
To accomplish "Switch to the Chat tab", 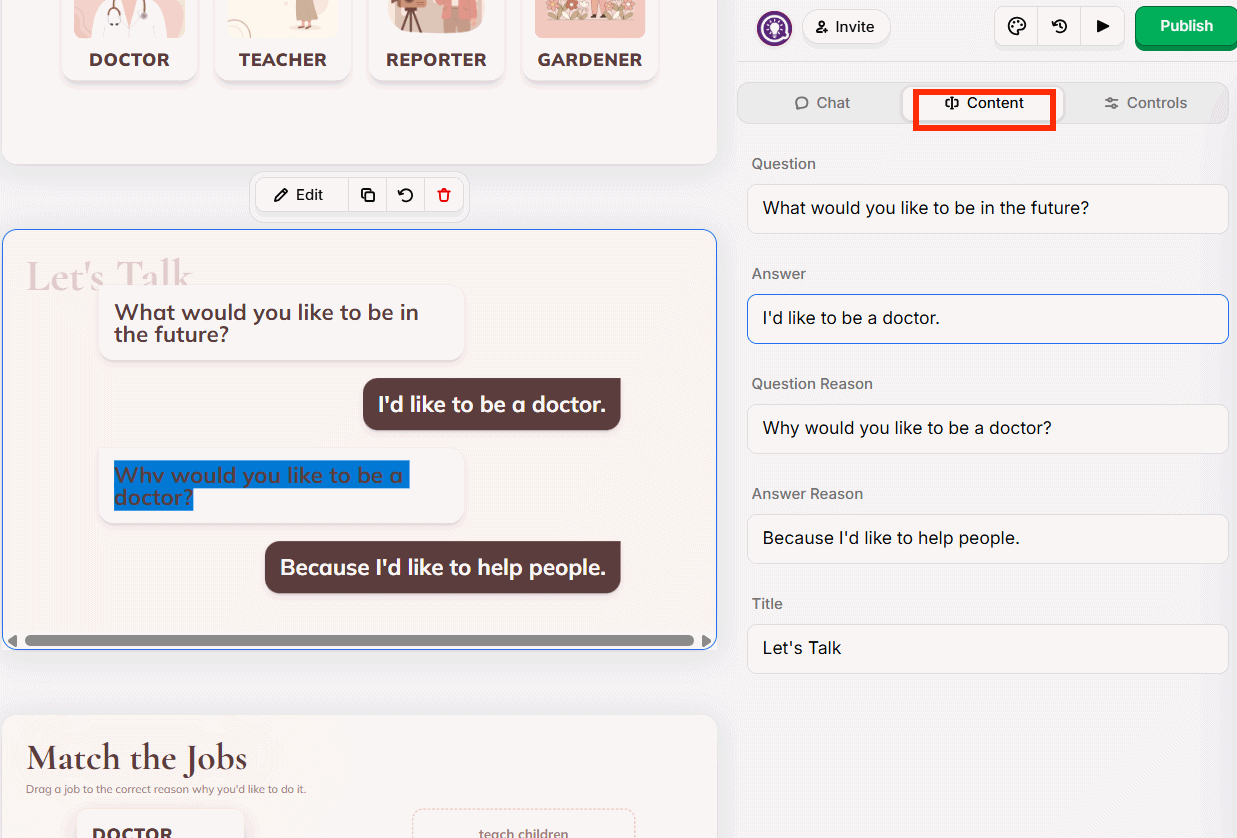I will point(822,102).
